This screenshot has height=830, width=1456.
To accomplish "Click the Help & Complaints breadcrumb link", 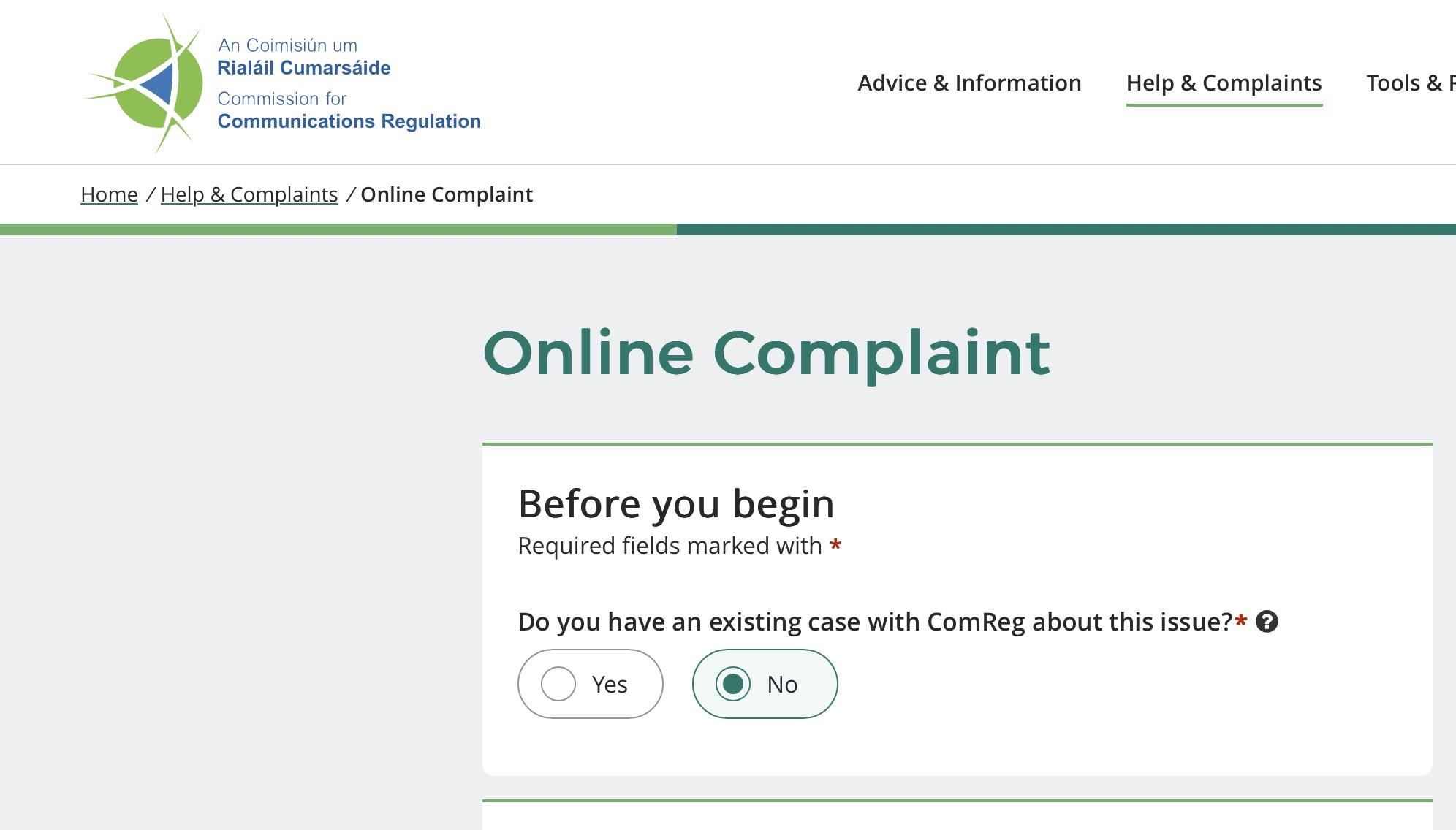I will [249, 194].
